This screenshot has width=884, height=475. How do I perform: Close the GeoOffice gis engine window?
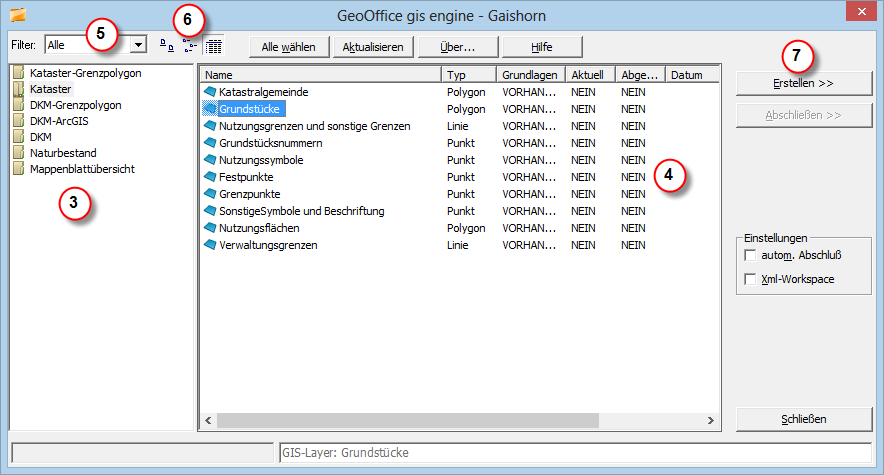tap(861, 11)
